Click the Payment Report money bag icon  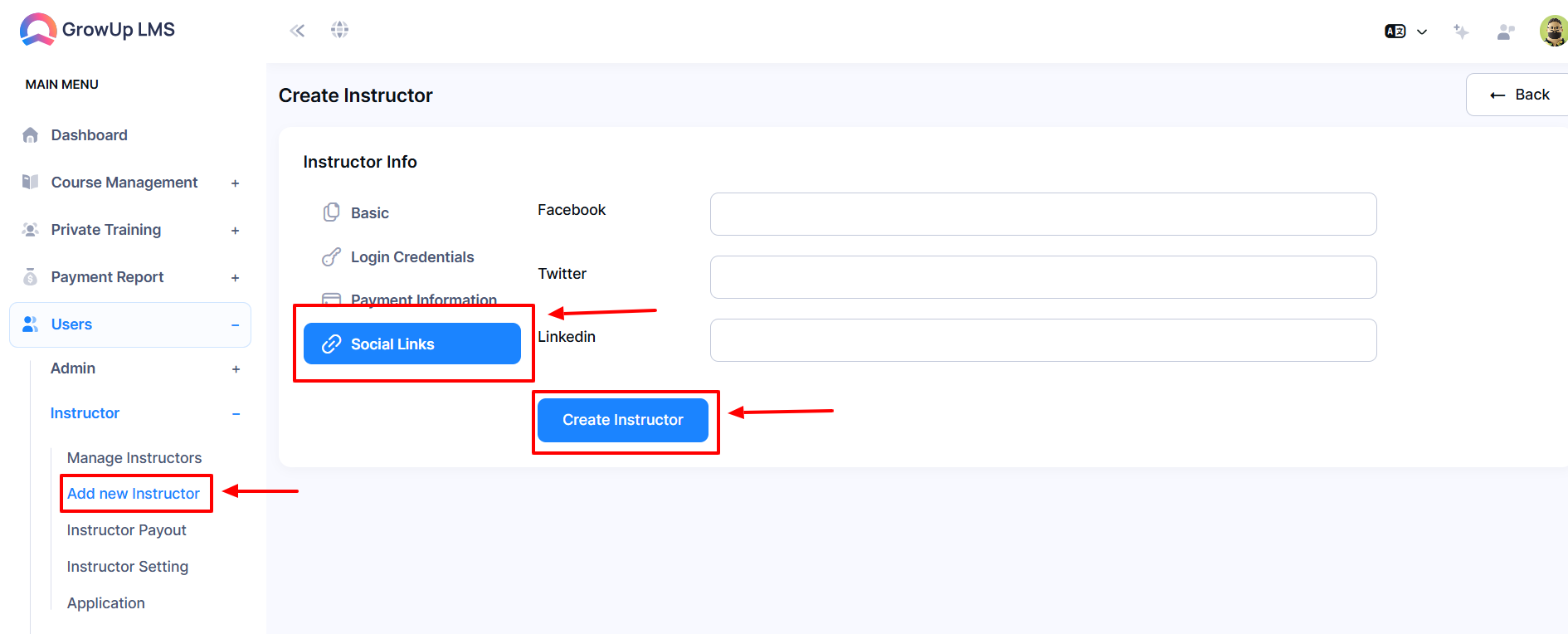point(31,277)
